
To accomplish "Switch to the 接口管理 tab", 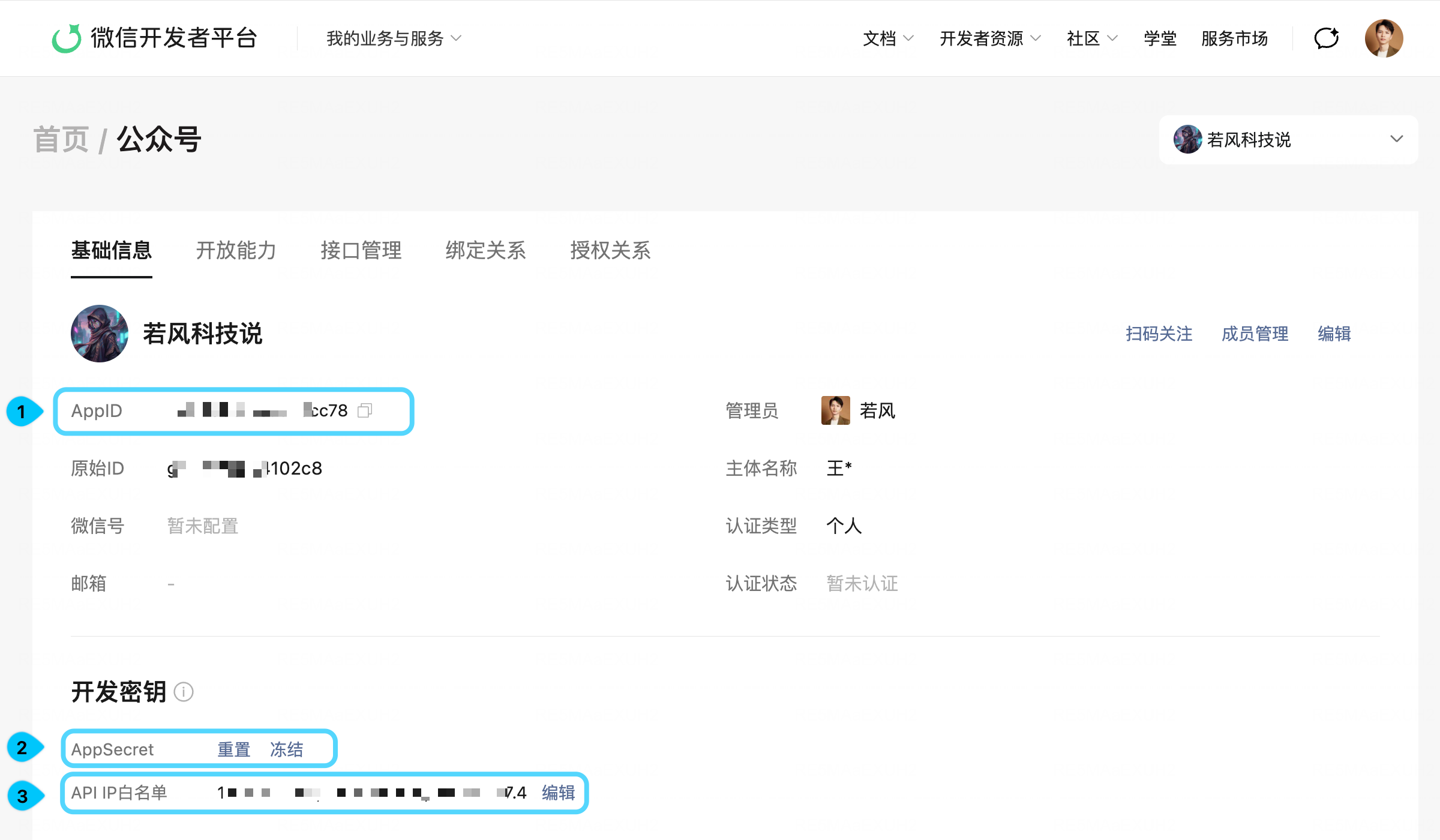I will (361, 250).
